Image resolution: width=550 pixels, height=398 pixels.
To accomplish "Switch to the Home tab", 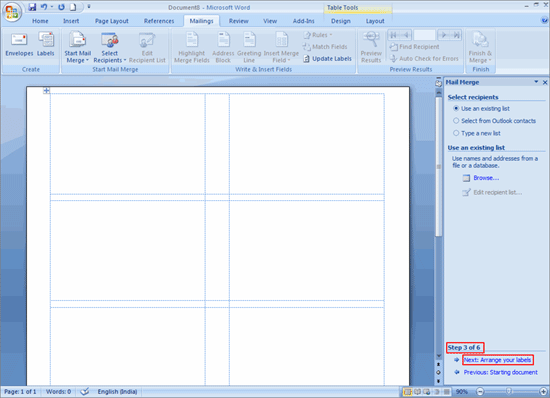I will click(x=40, y=21).
